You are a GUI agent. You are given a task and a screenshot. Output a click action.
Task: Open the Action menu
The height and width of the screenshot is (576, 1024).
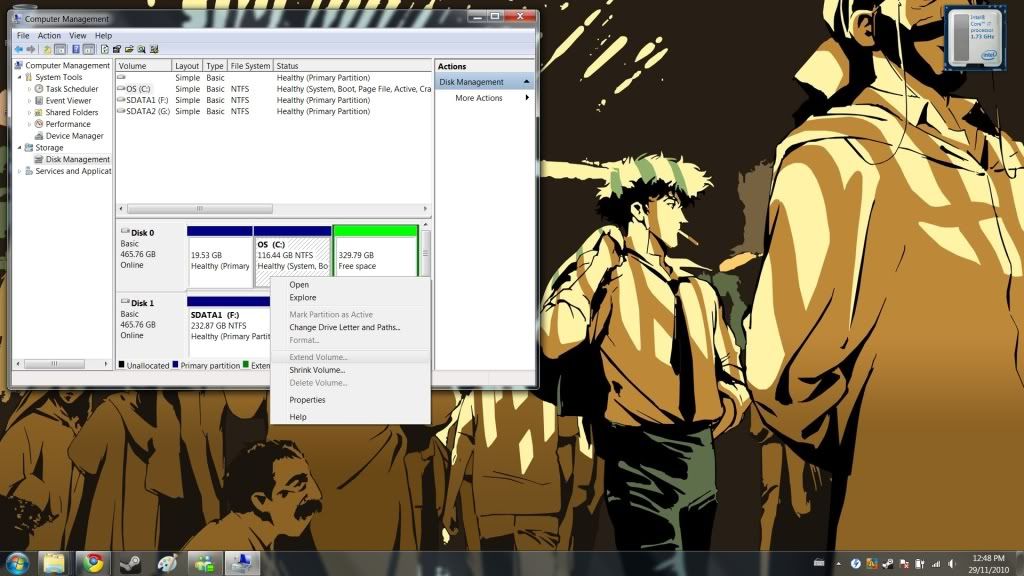(x=49, y=36)
